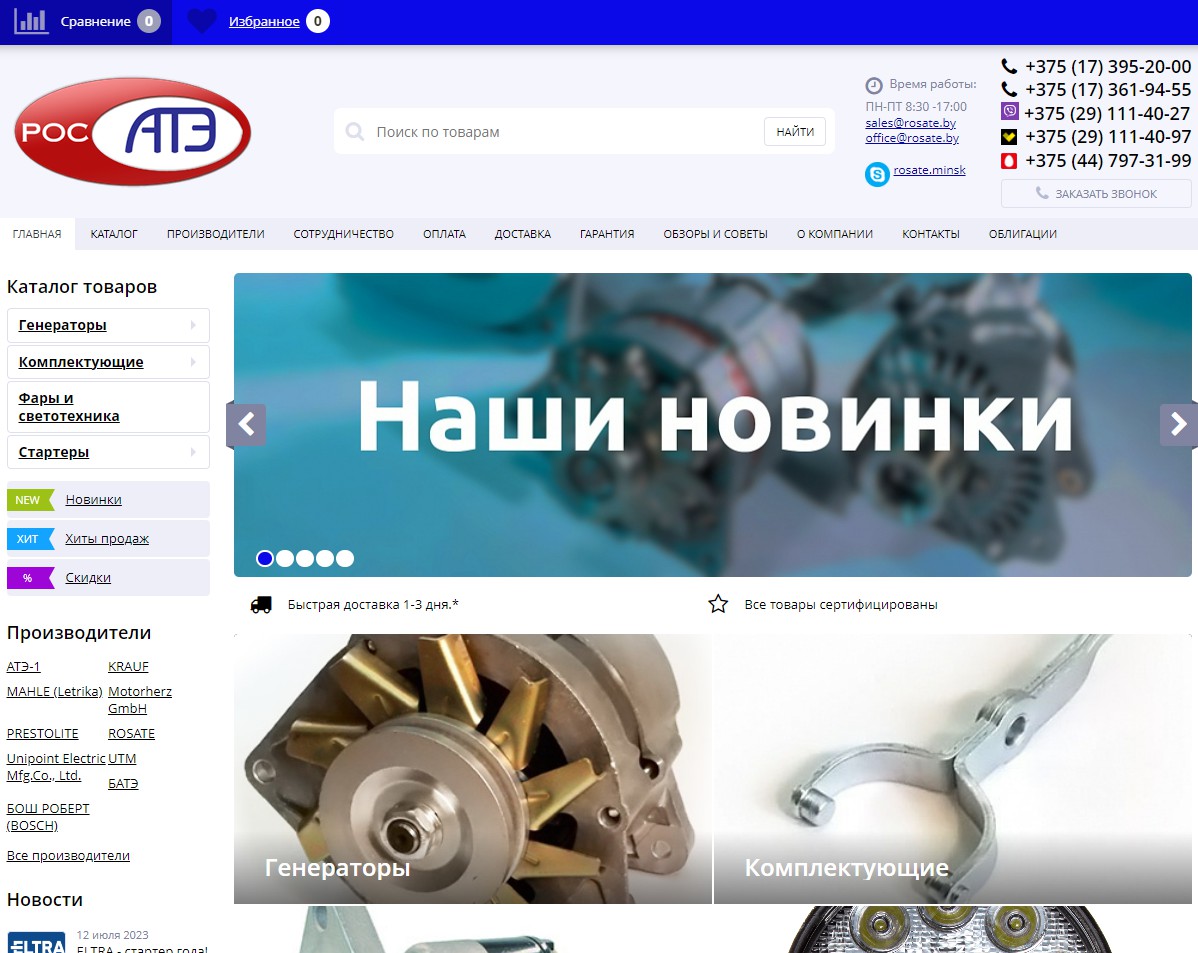Open the Скидки link
The width and height of the screenshot is (1198, 953).
[88, 578]
